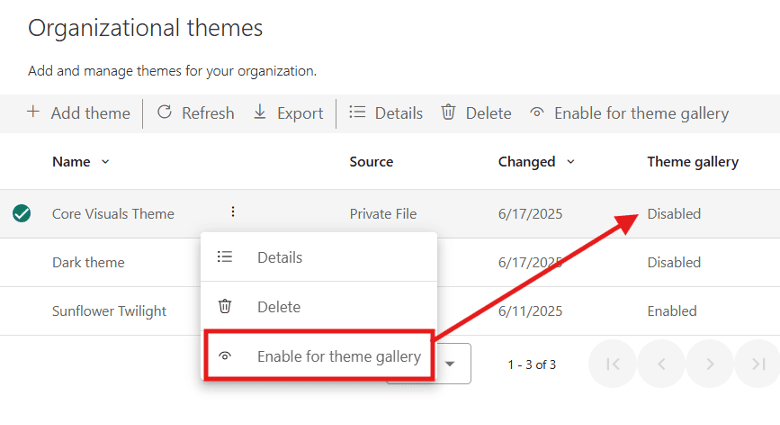Click the Details list icon in toolbar

click(357, 112)
